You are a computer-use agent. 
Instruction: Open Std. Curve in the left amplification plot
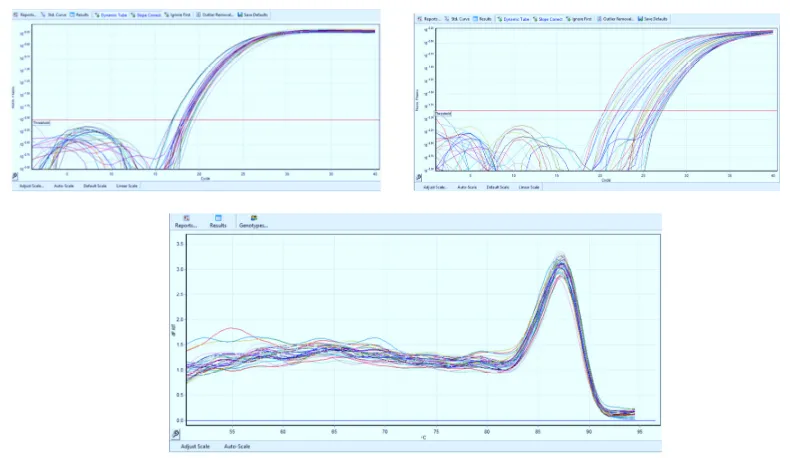[x=54, y=15]
